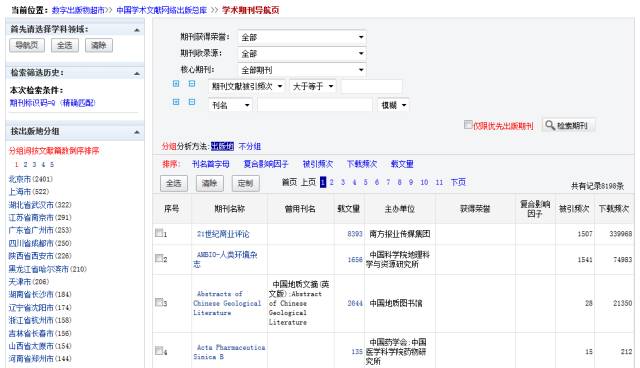Check the box for row 3 Abstracts of Chinese Geological Literature
Screen dimensions: 640x368
tap(159, 302)
